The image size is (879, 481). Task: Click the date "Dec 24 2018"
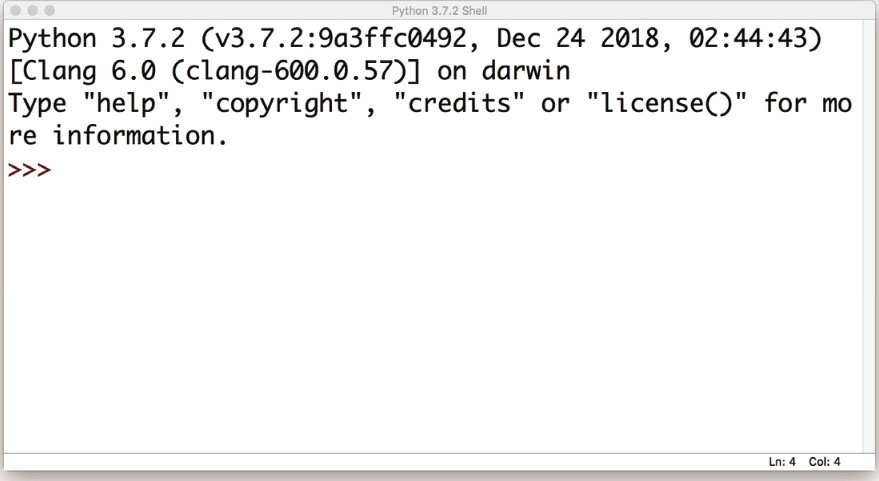coord(578,39)
